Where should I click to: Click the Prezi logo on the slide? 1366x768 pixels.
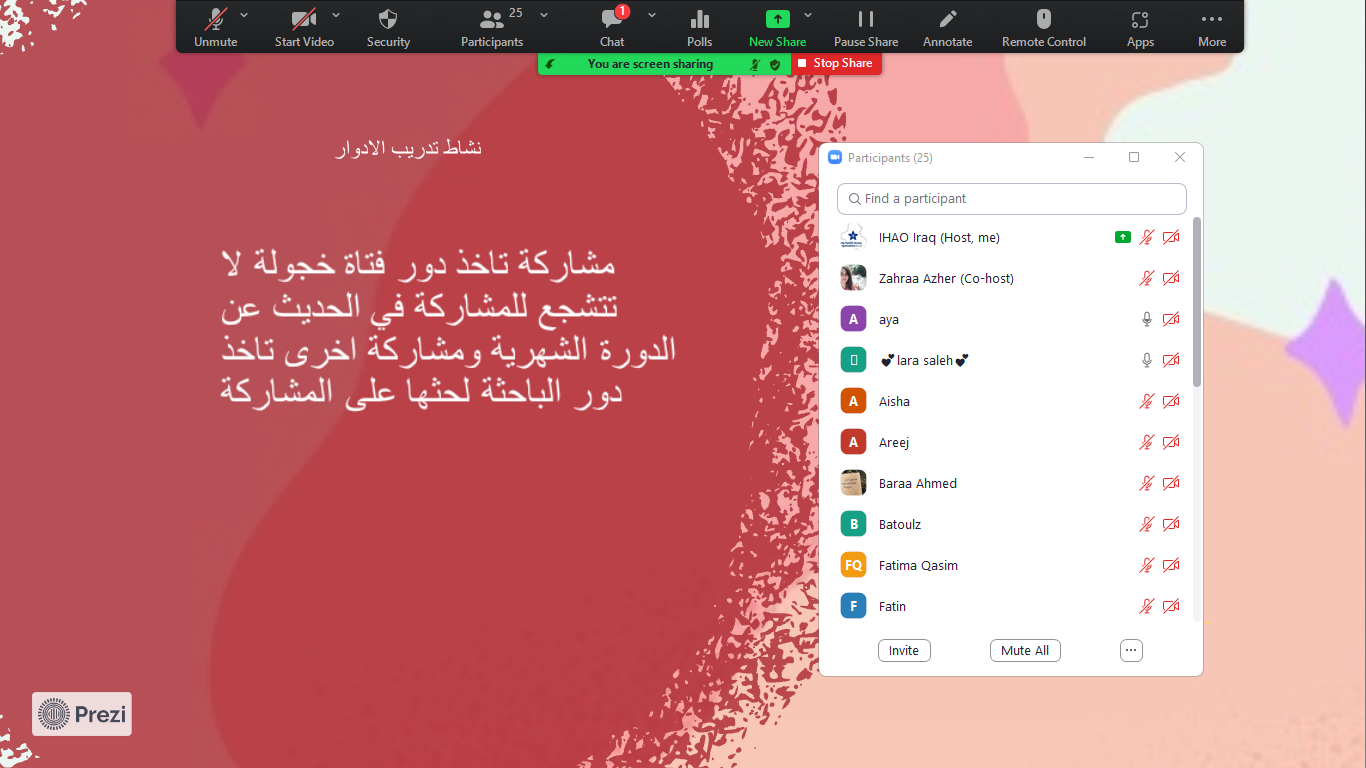[x=82, y=714]
